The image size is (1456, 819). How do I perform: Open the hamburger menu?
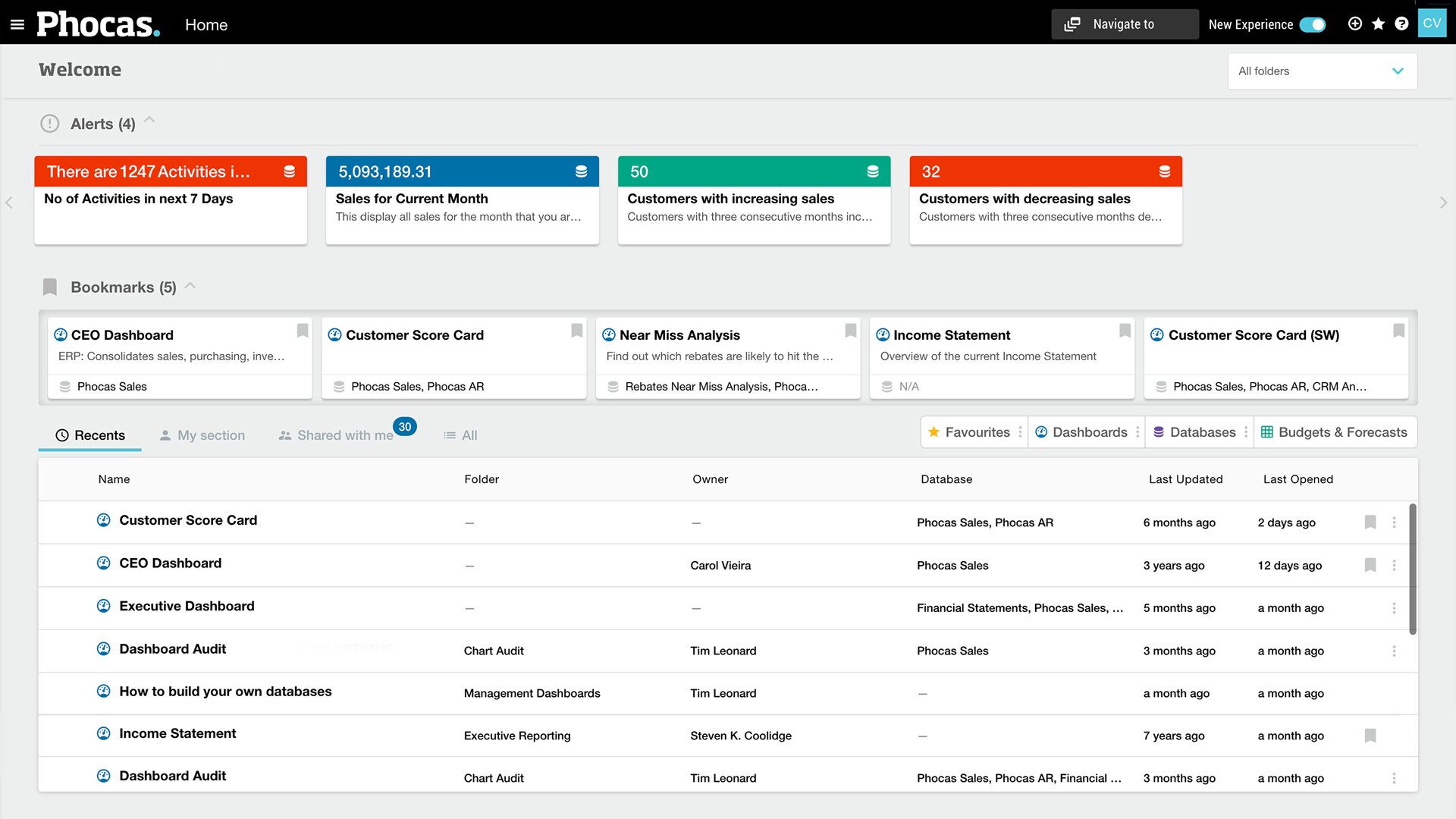[17, 22]
